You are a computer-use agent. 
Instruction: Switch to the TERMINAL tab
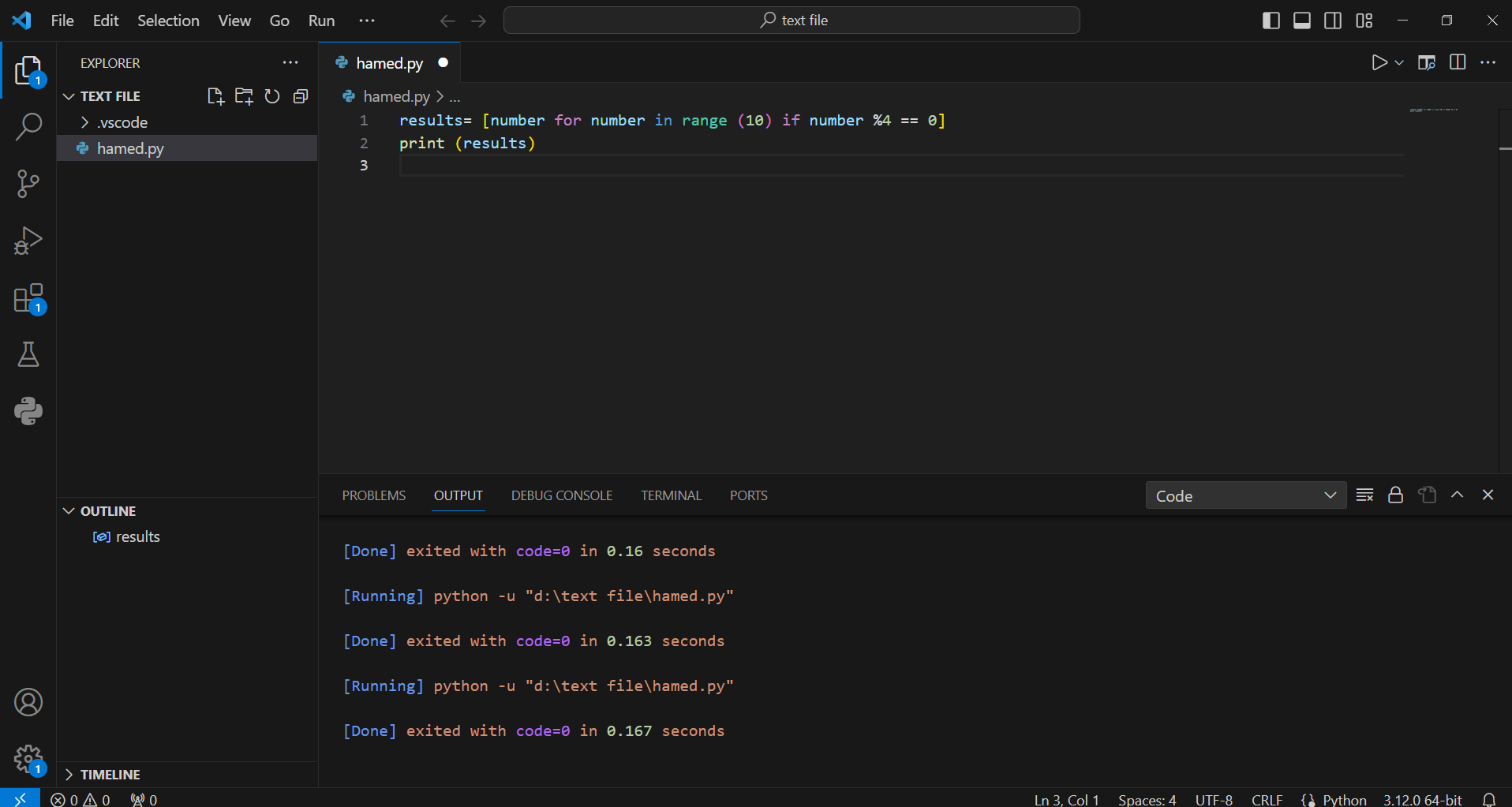pyautogui.click(x=671, y=495)
